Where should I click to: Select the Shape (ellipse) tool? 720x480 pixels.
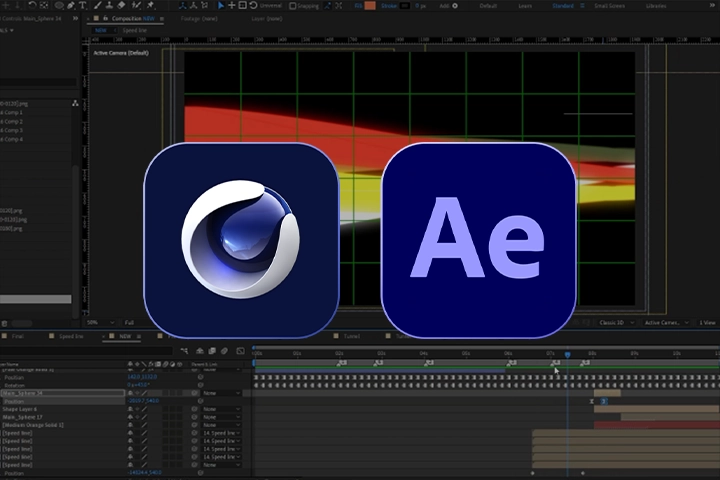click(59, 5)
